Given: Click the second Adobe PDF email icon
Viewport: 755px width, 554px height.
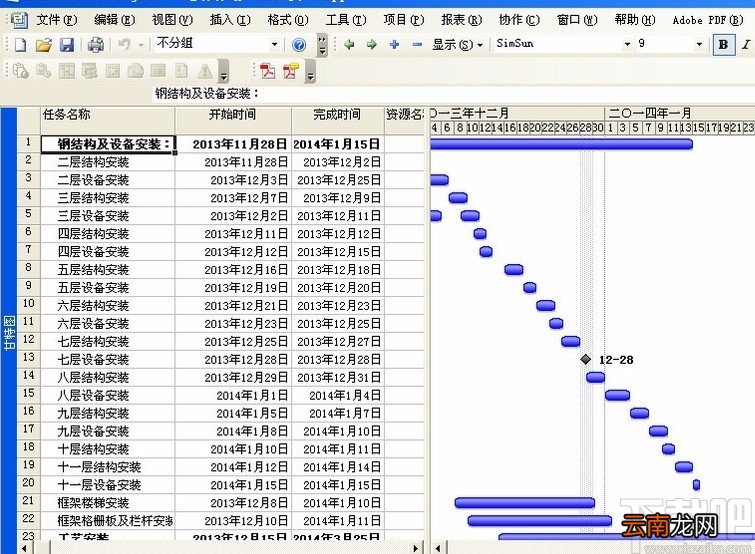Looking at the screenshot, I should point(291,71).
